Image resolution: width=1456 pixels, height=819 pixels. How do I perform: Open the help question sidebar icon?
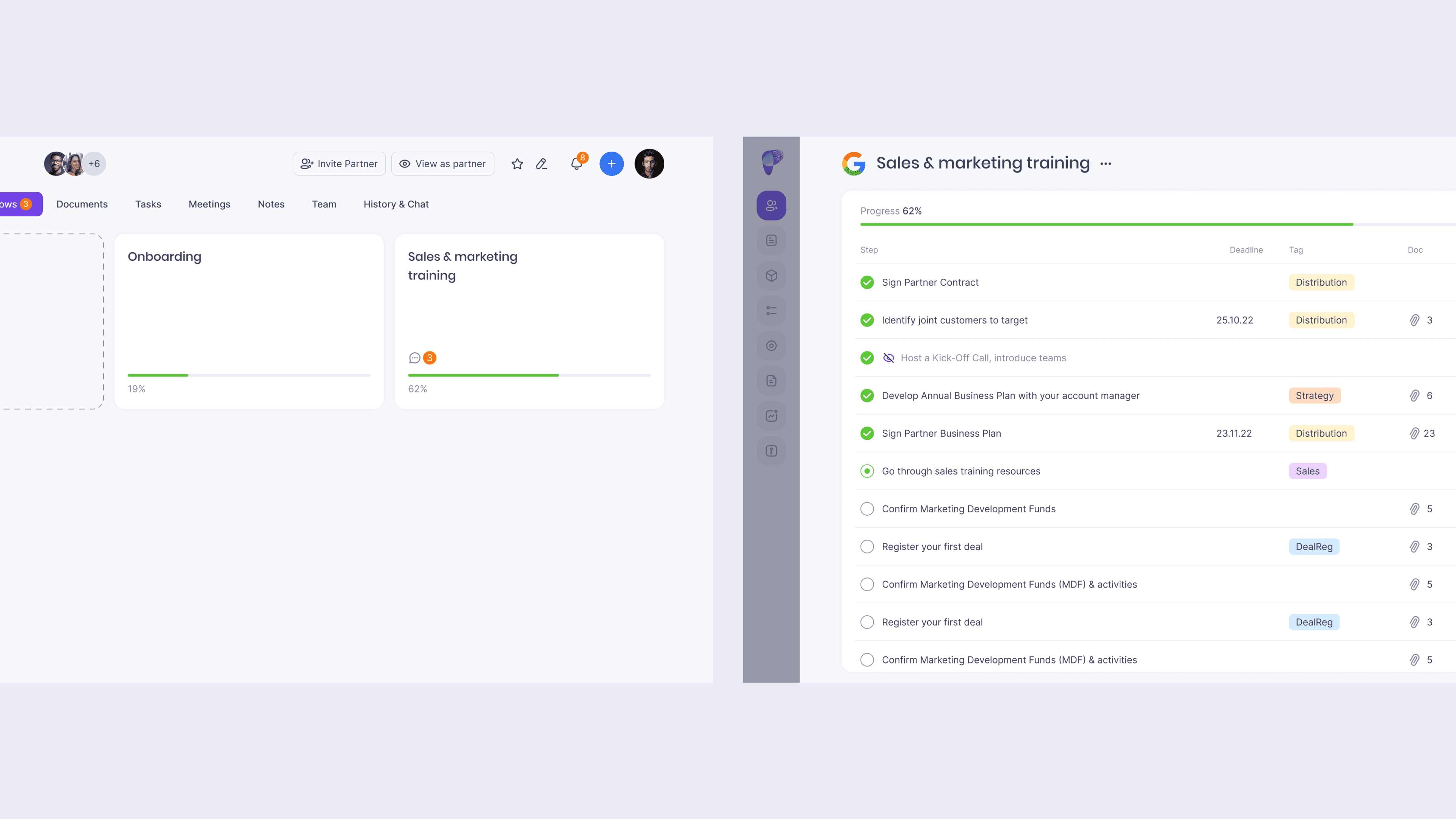pos(771,451)
